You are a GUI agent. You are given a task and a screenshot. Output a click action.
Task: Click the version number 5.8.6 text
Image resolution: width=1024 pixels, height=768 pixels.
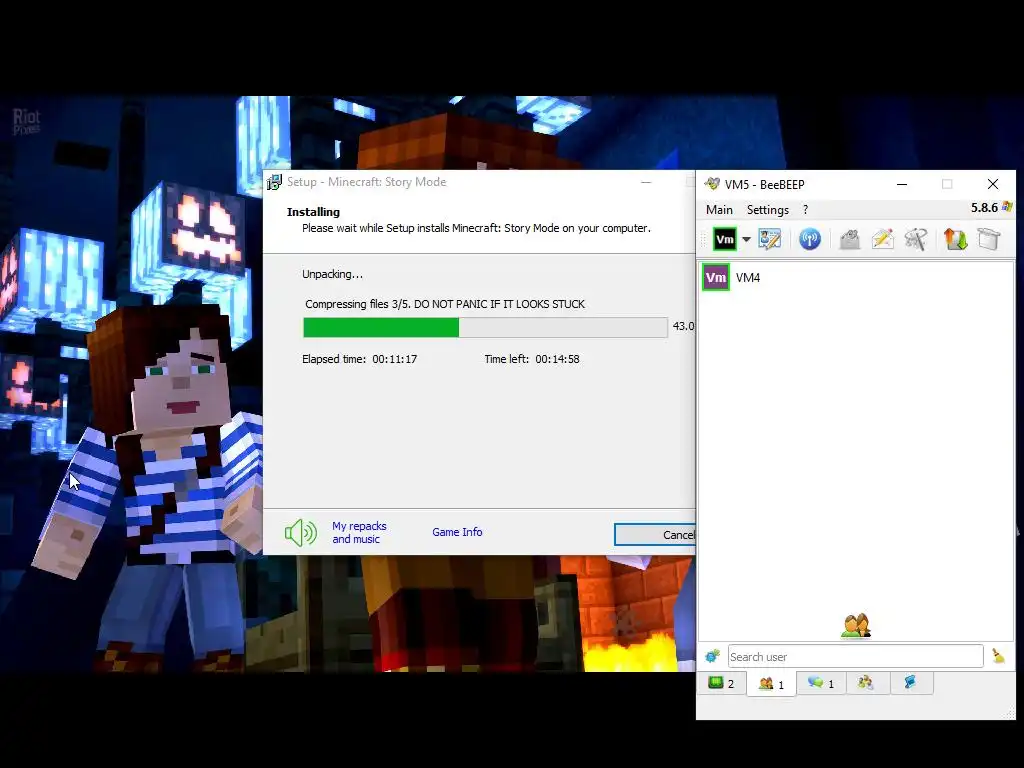984,208
